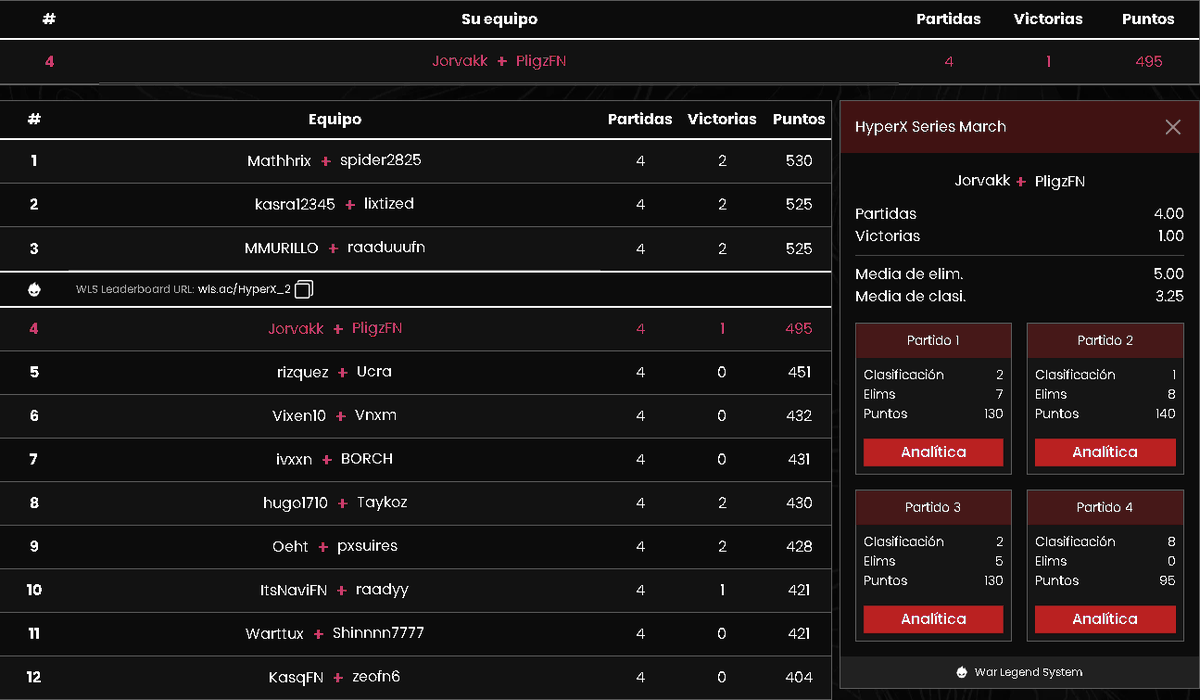The height and width of the screenshot is (700, 1200).
Task: Copy the WLS Leaderboard URL
Action: [305, 290]
